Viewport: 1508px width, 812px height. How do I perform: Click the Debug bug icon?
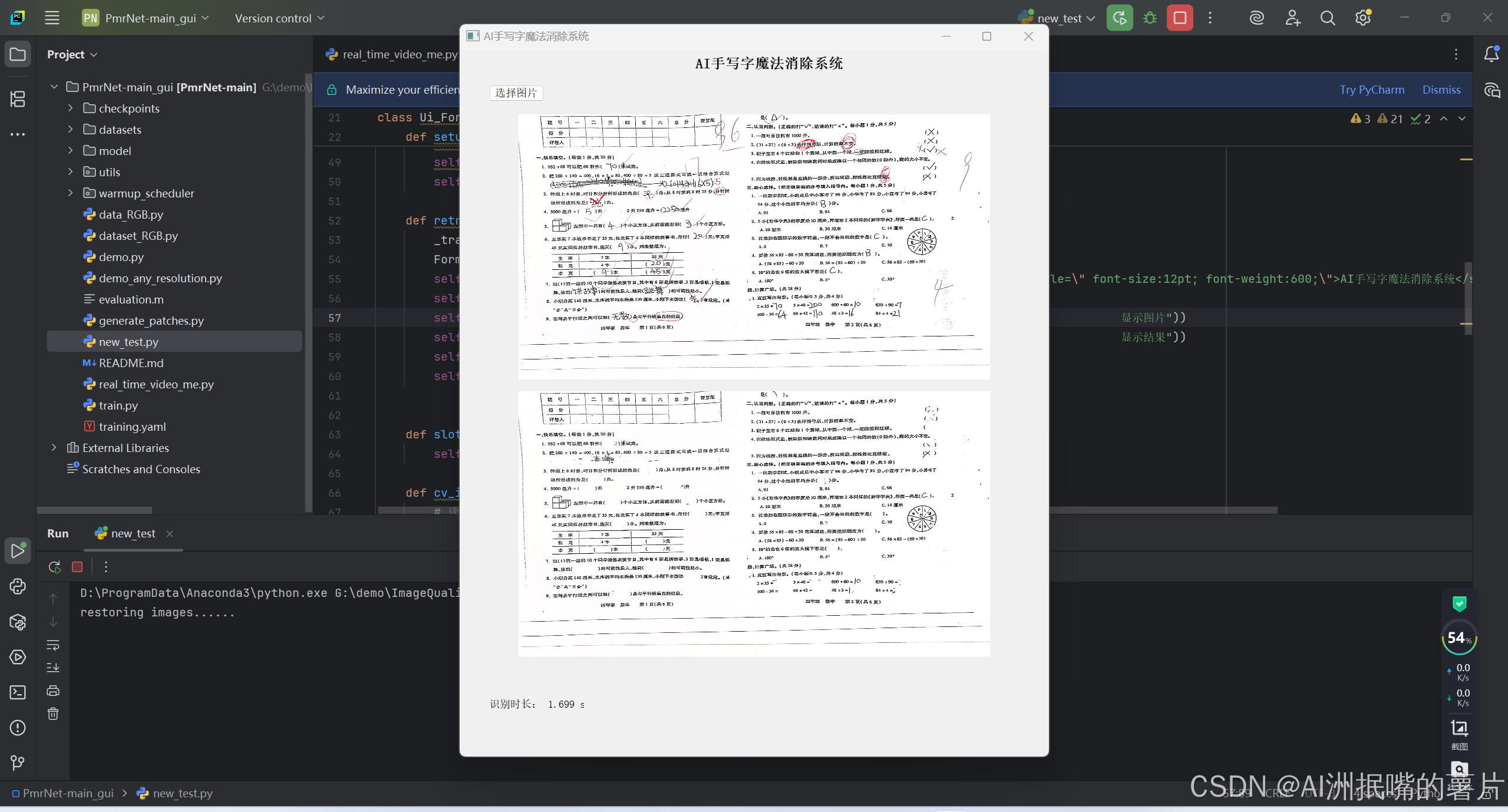pyautogui.click(x=1149, y=18)
